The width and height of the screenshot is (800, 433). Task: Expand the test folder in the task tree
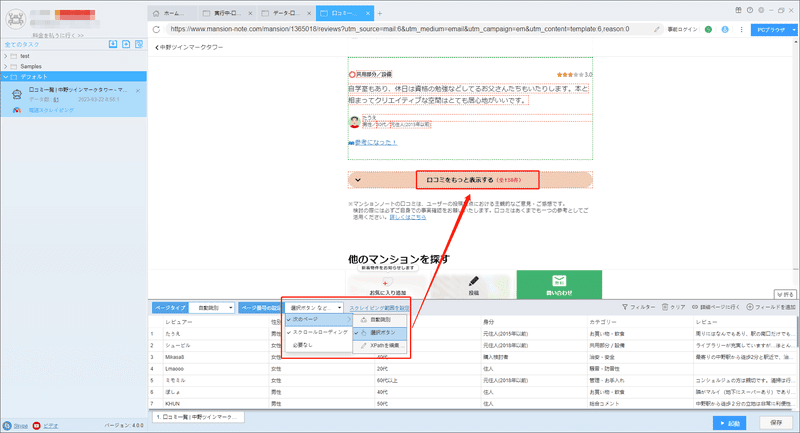[6, 56]
